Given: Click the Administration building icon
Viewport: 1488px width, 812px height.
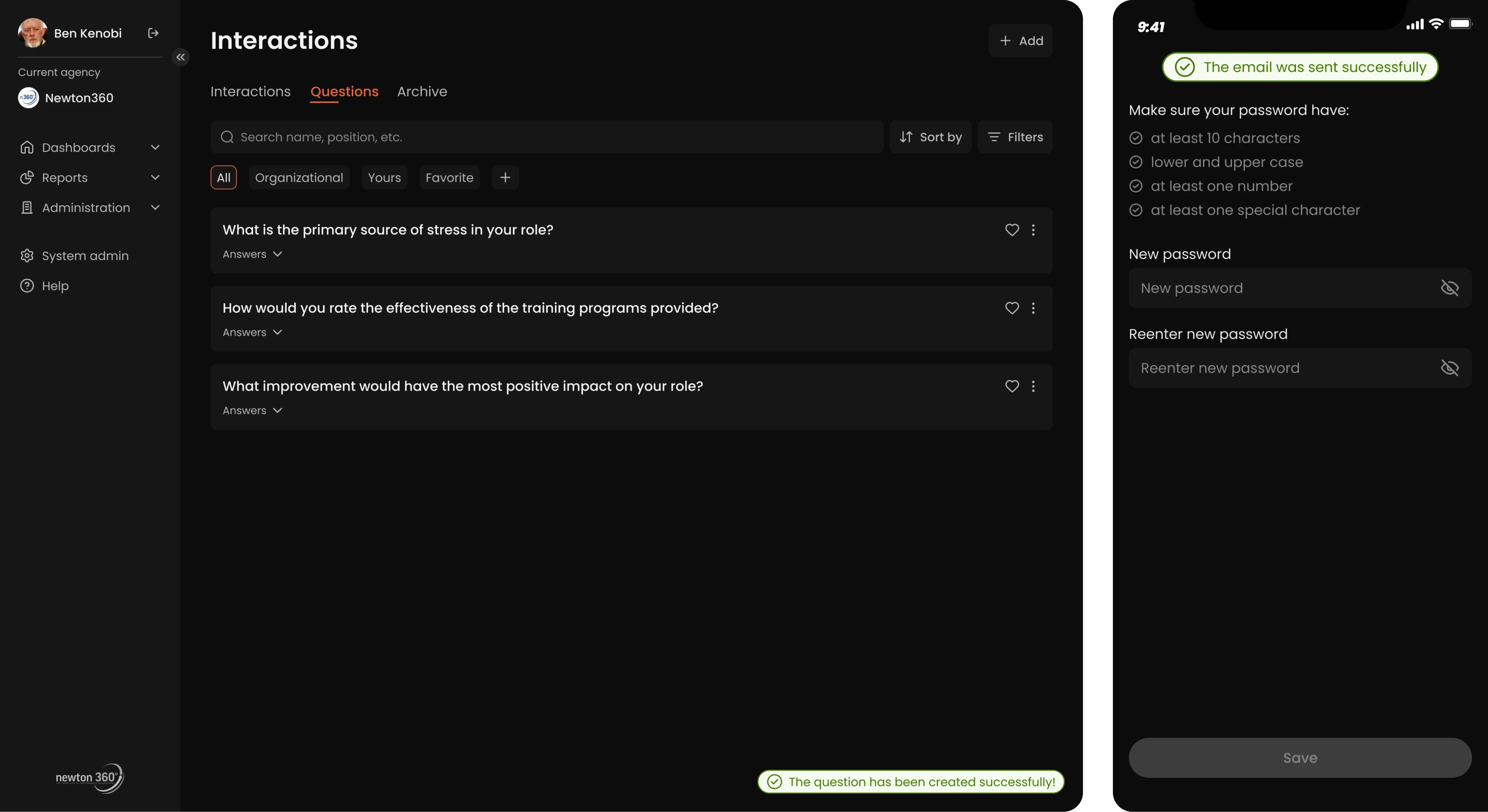Looking at the screenshot, I should pyautogui.click(x=26, y=208).
